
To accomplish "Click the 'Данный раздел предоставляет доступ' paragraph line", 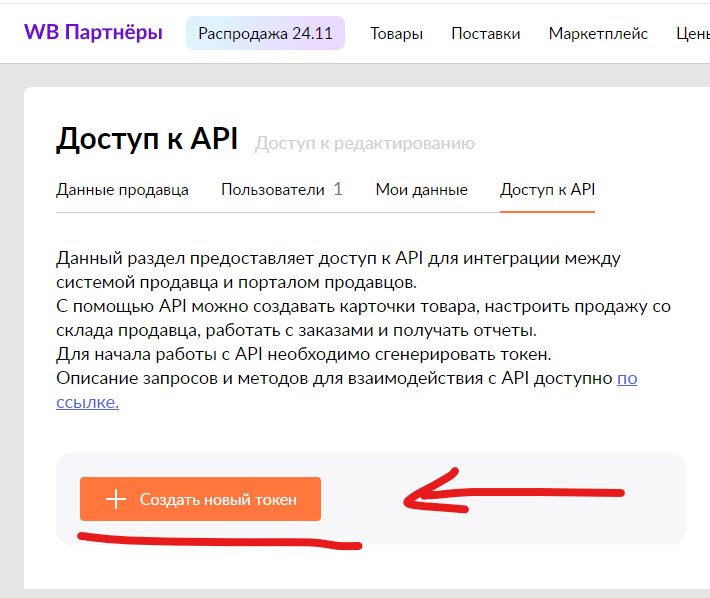I will point(338,258).
